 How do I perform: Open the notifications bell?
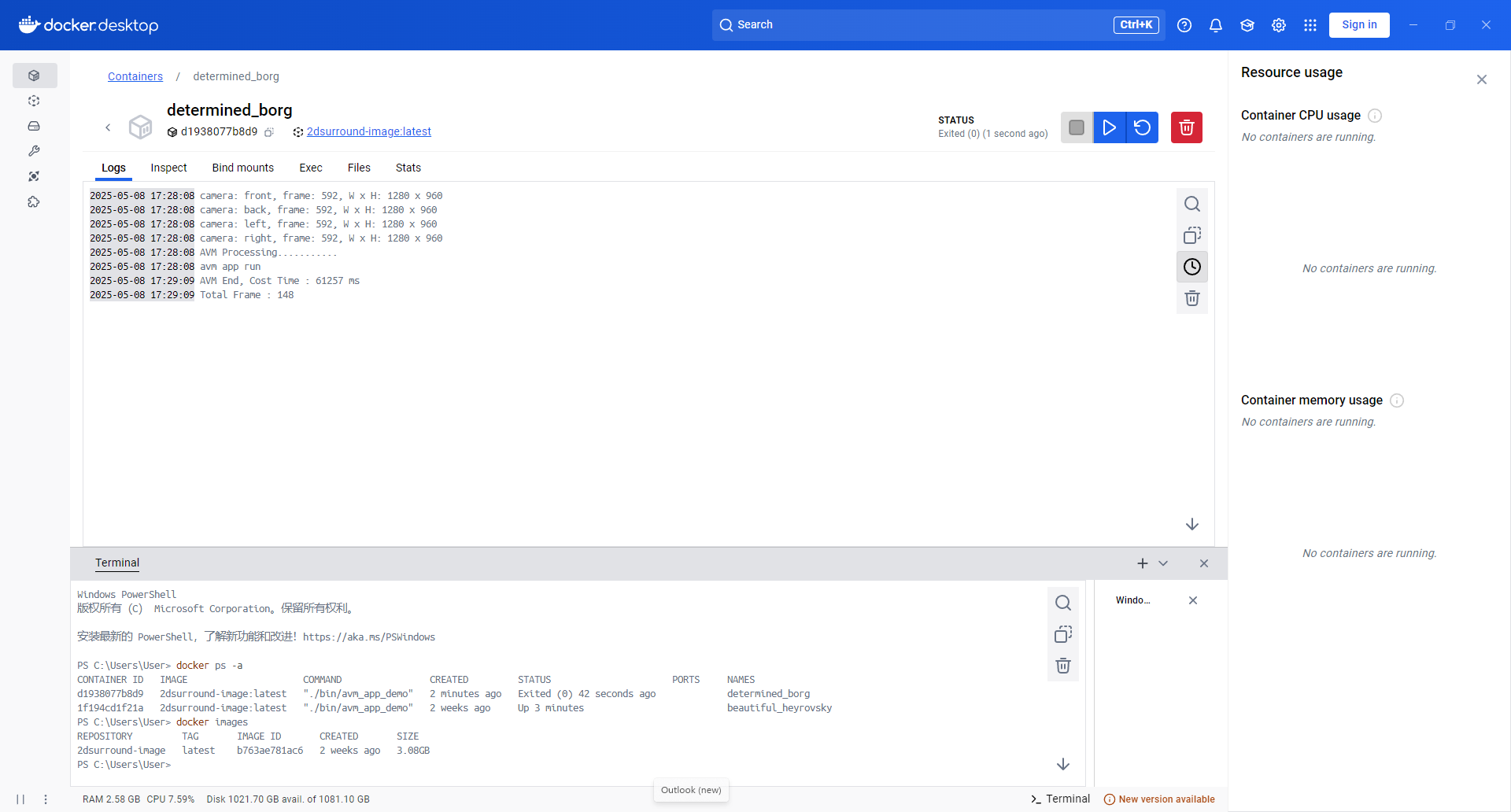click(1215, 24)
